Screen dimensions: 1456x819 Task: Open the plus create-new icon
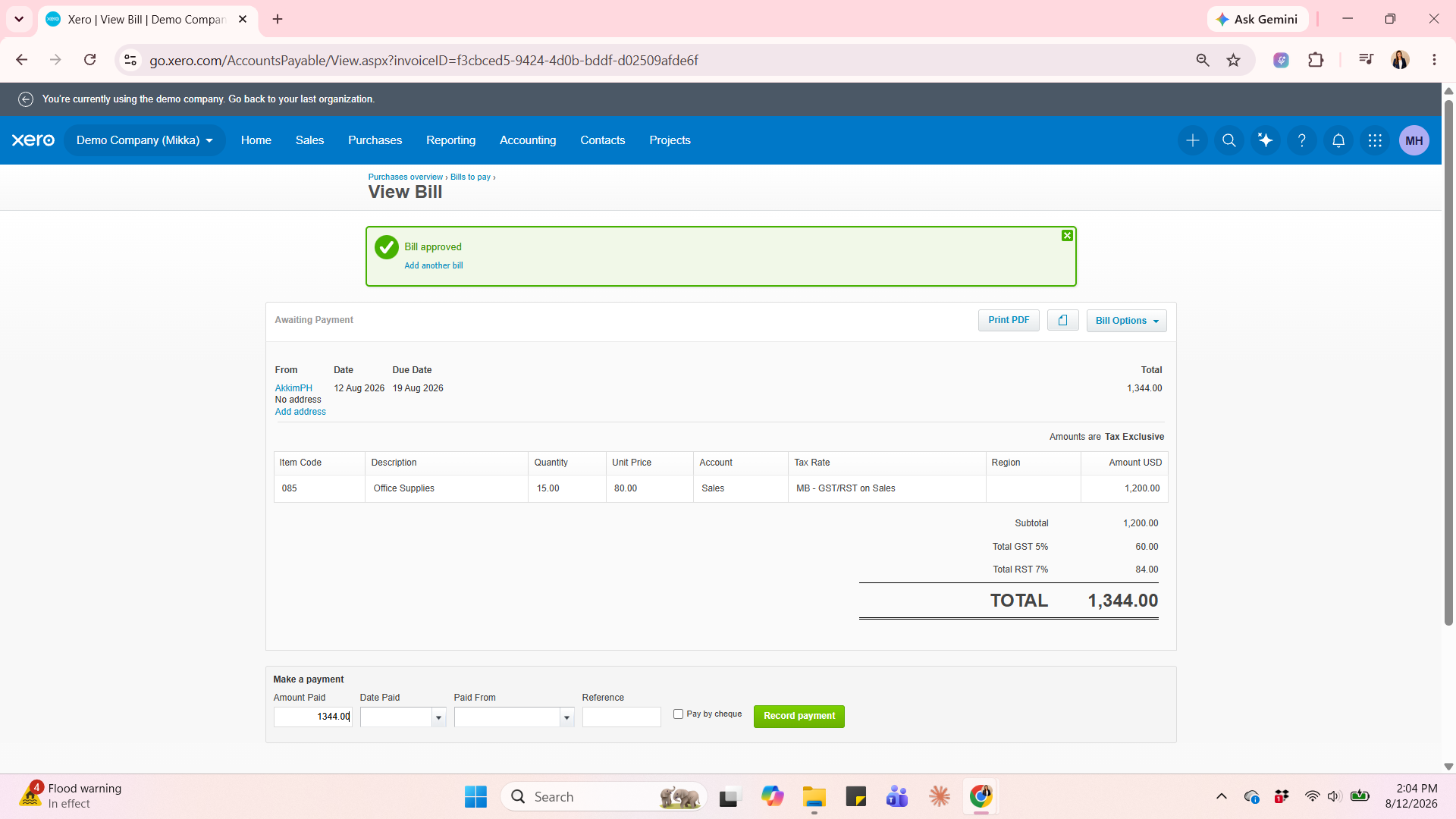(1193, 140)
